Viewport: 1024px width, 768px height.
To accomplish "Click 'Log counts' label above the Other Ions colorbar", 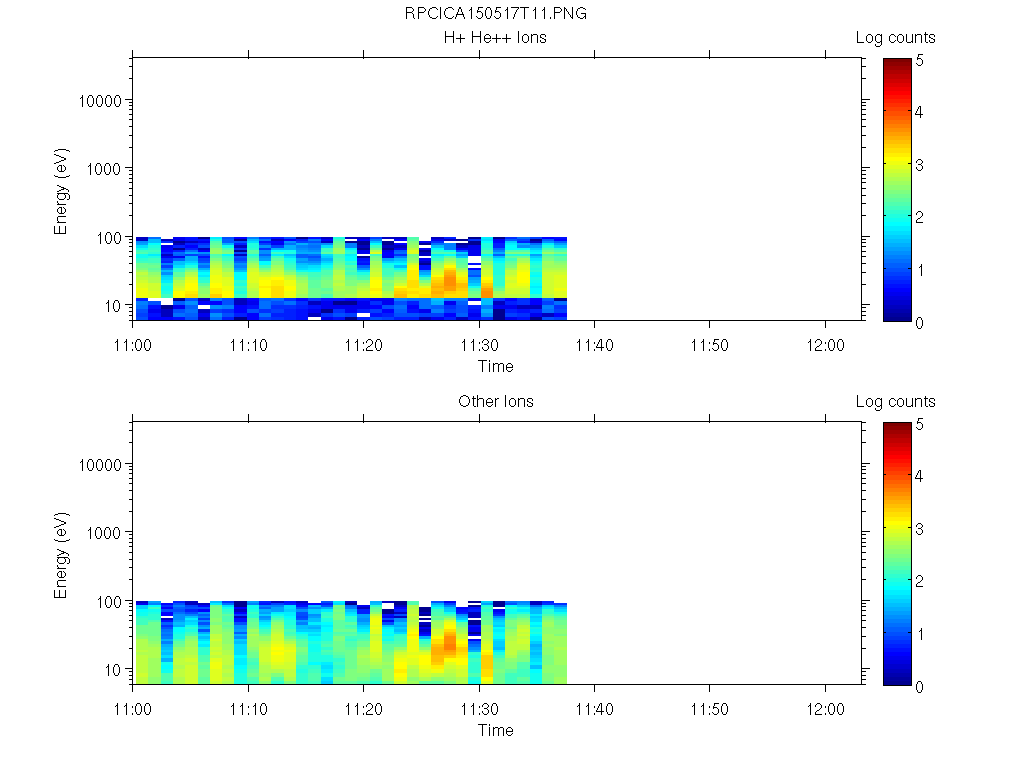I will tap(895, 402).
